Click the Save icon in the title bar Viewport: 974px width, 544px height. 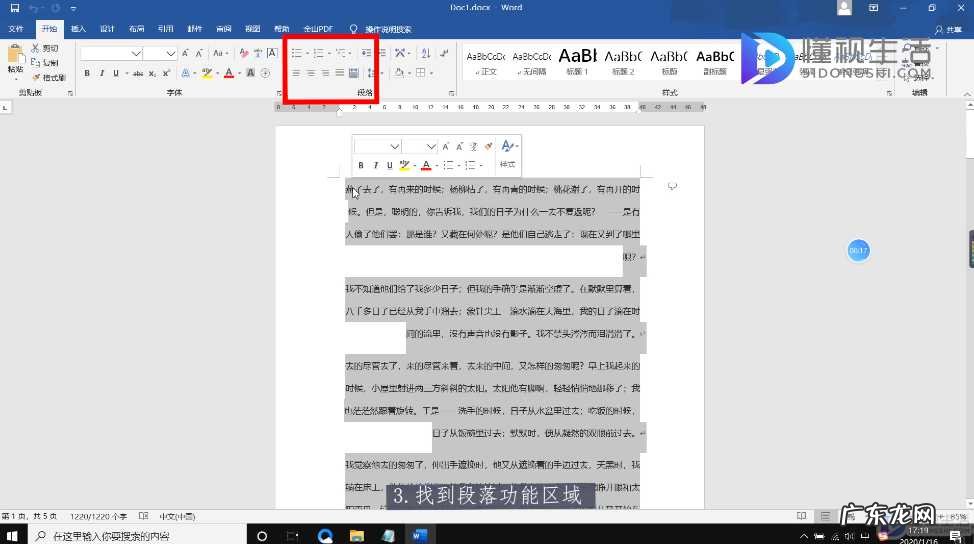coord(15,8)
